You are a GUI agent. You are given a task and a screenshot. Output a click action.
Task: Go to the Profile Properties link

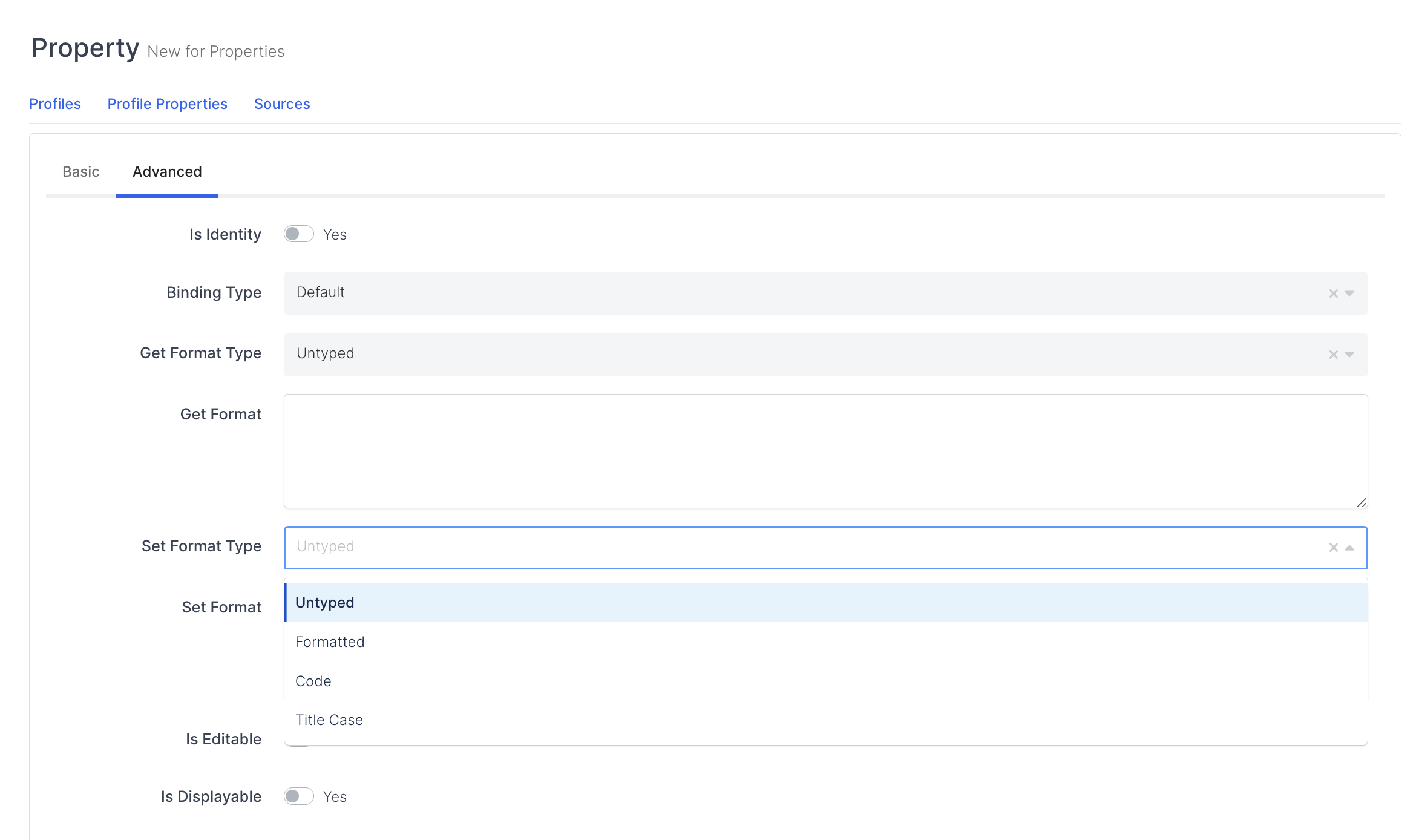168,104
